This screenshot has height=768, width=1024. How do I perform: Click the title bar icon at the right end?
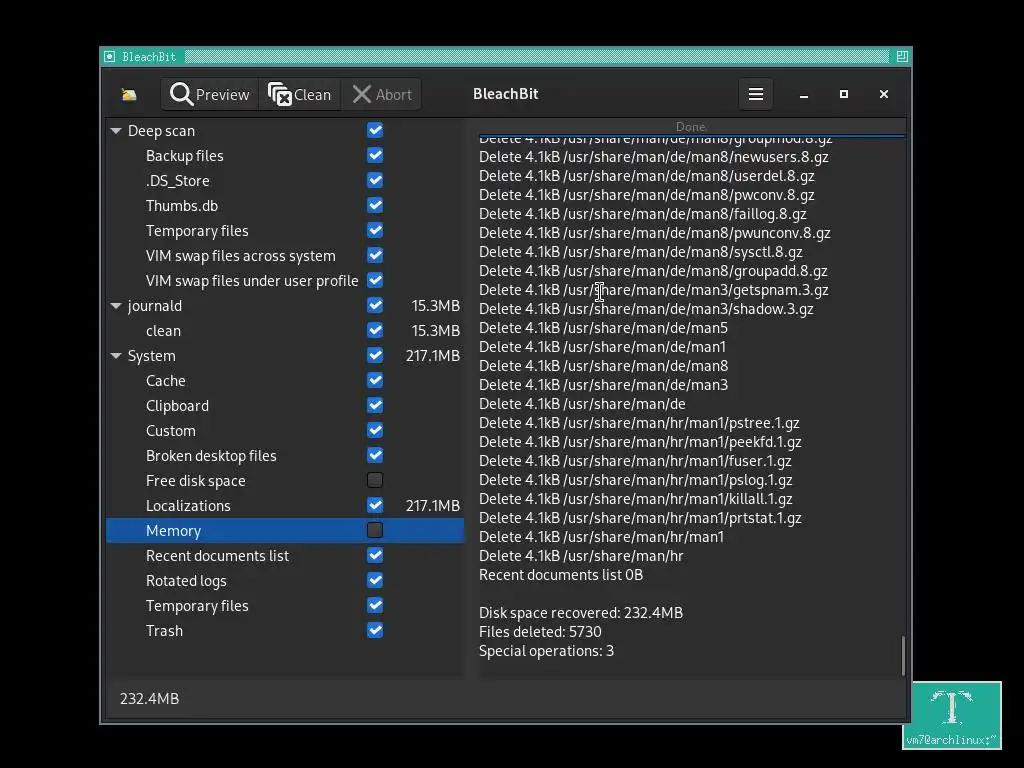click(x=902, y=57)
